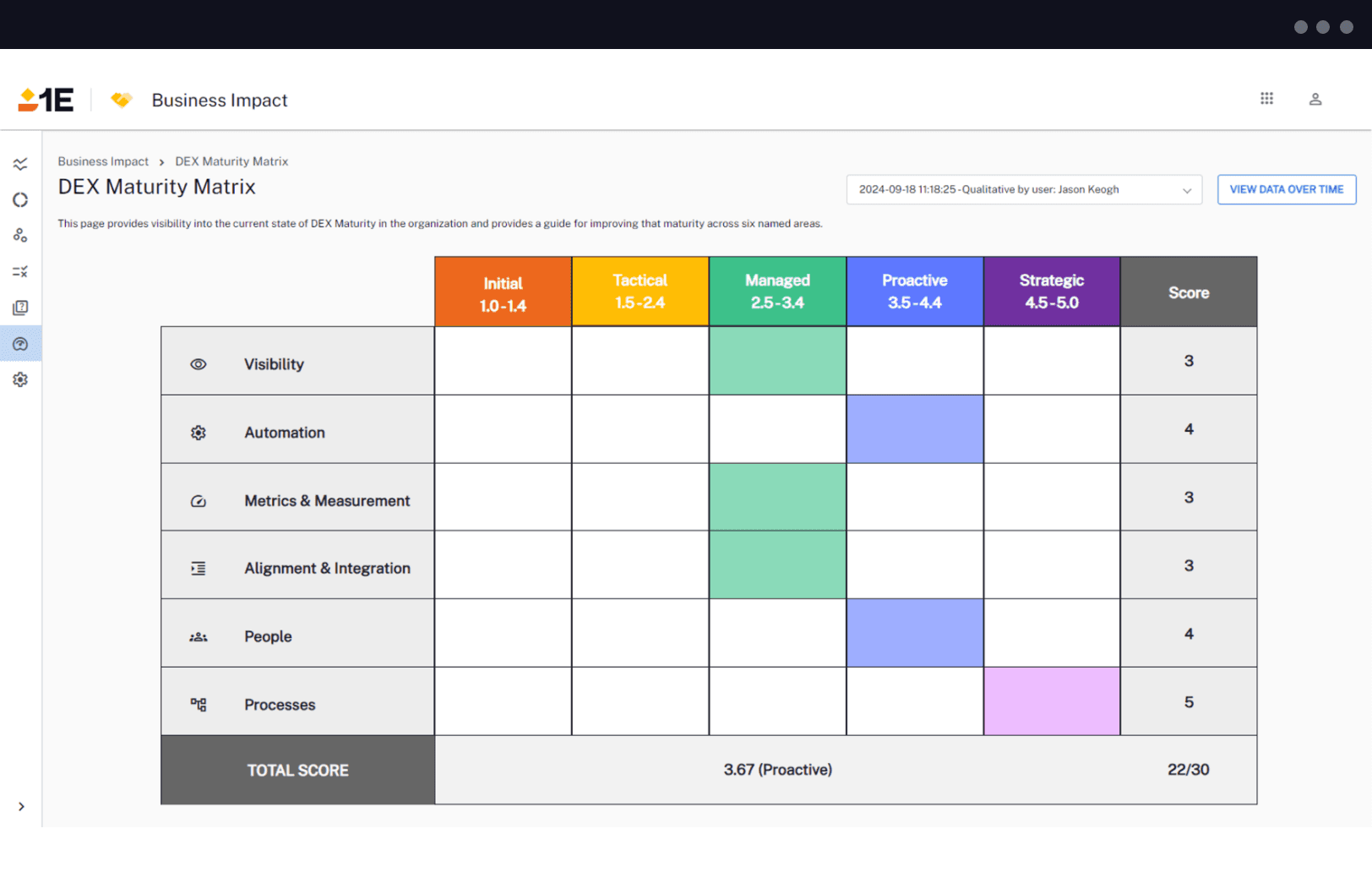
Task: Open sidebar settings via the gear icon
Action: pos(20,379)
